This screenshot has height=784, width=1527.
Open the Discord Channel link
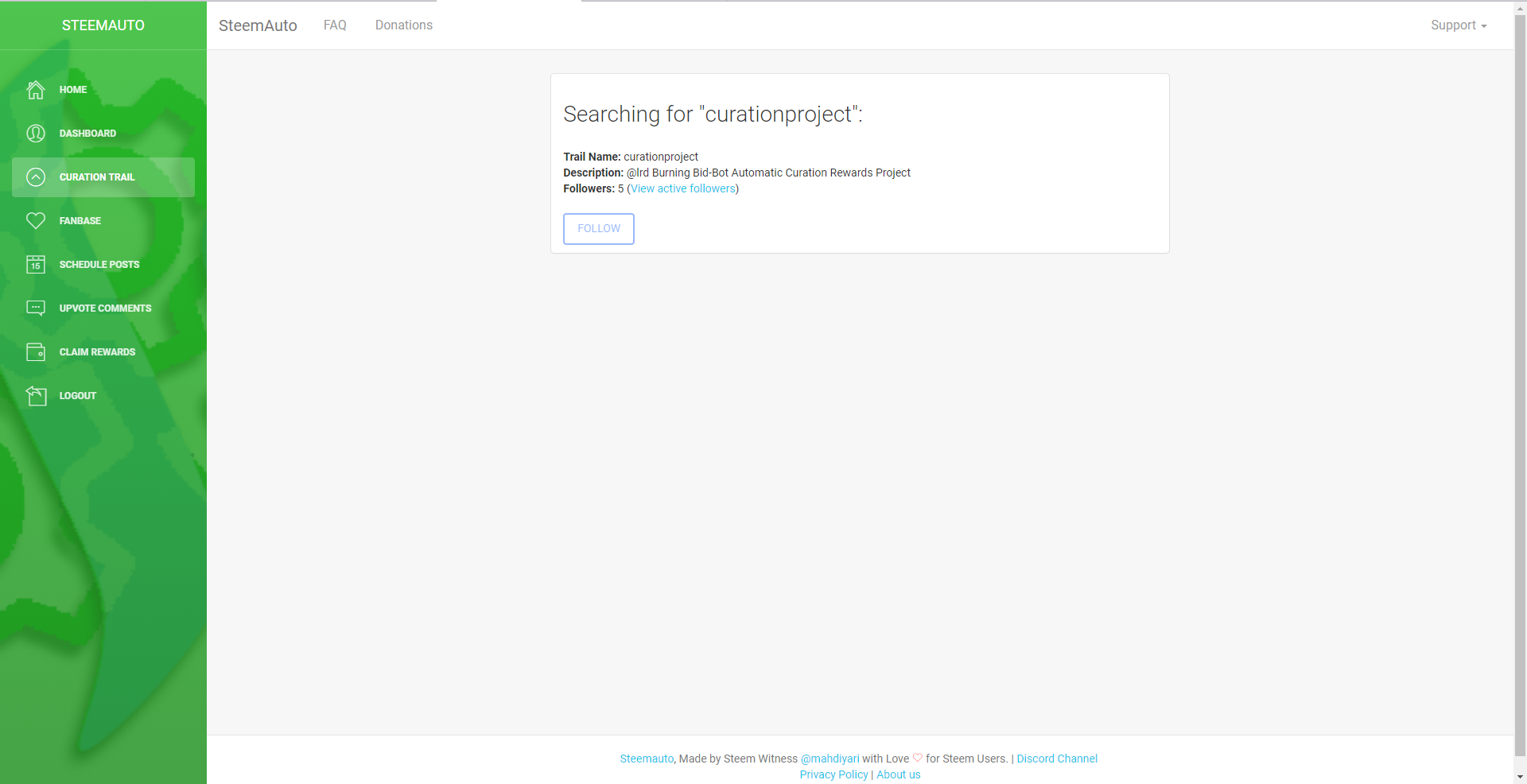[1057, 759]
